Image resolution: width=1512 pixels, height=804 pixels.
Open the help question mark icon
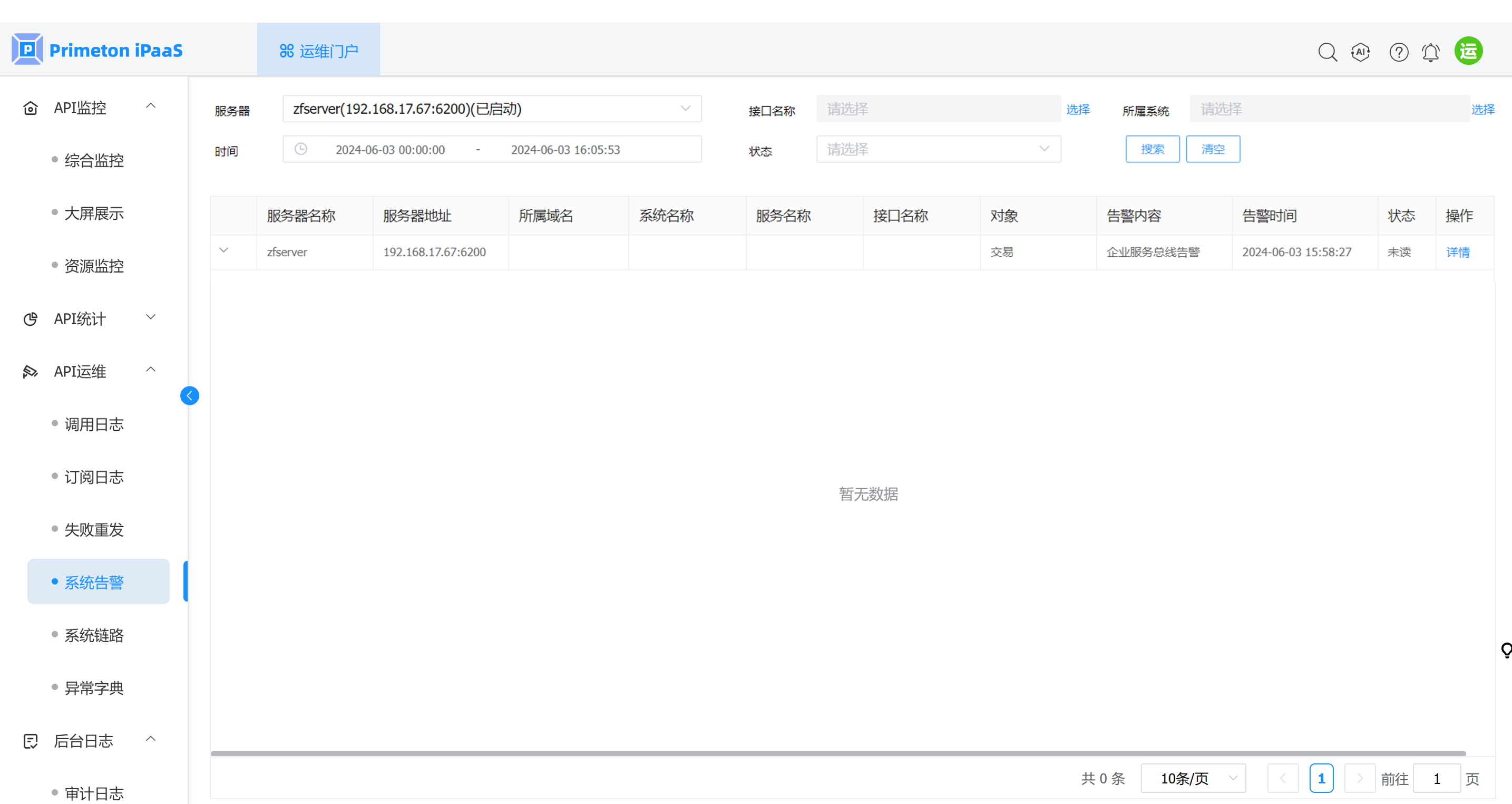1398,52
